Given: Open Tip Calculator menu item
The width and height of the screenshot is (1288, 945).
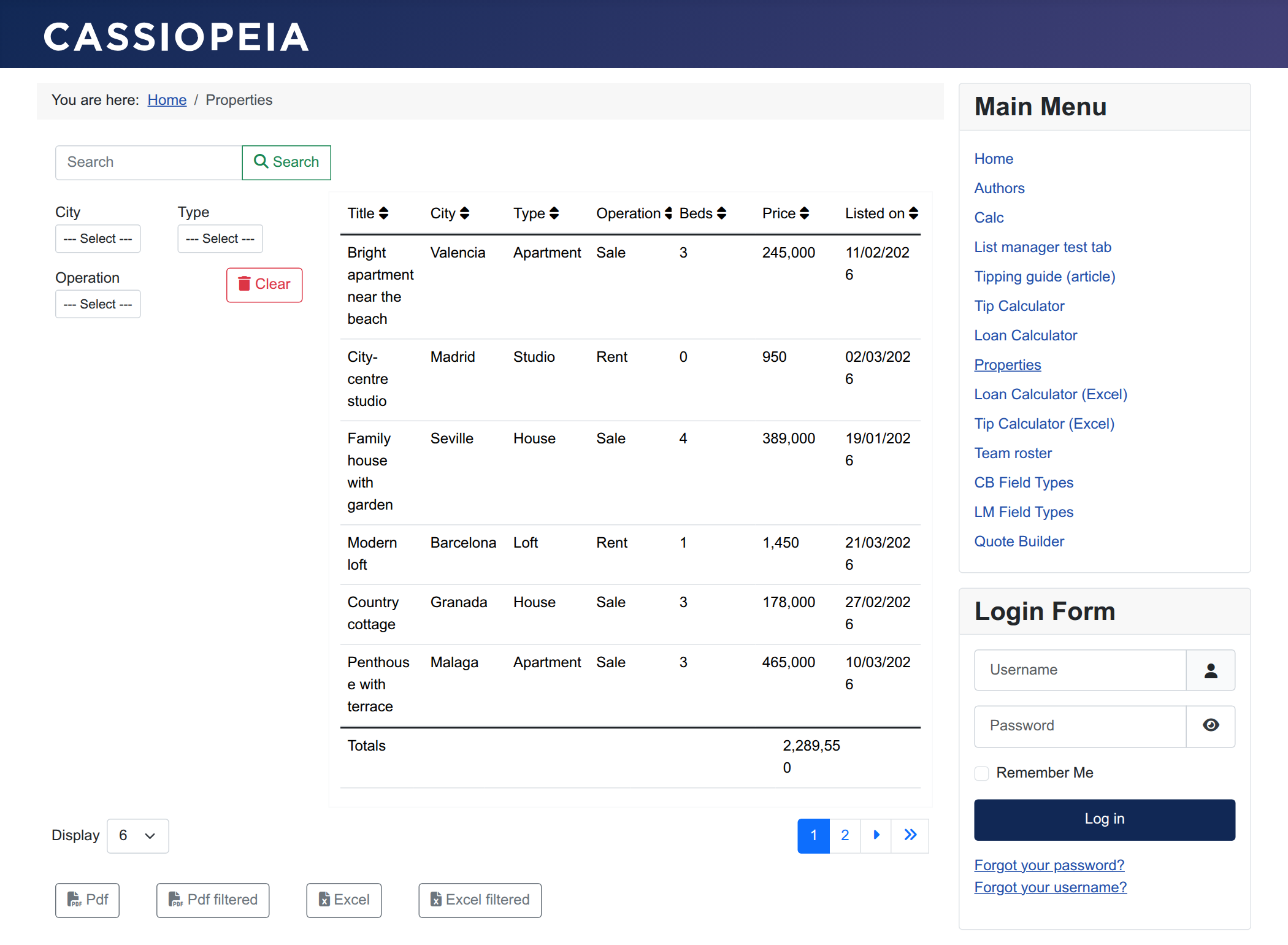Looking at the screenshot, I should click(x=1019, y=306).
